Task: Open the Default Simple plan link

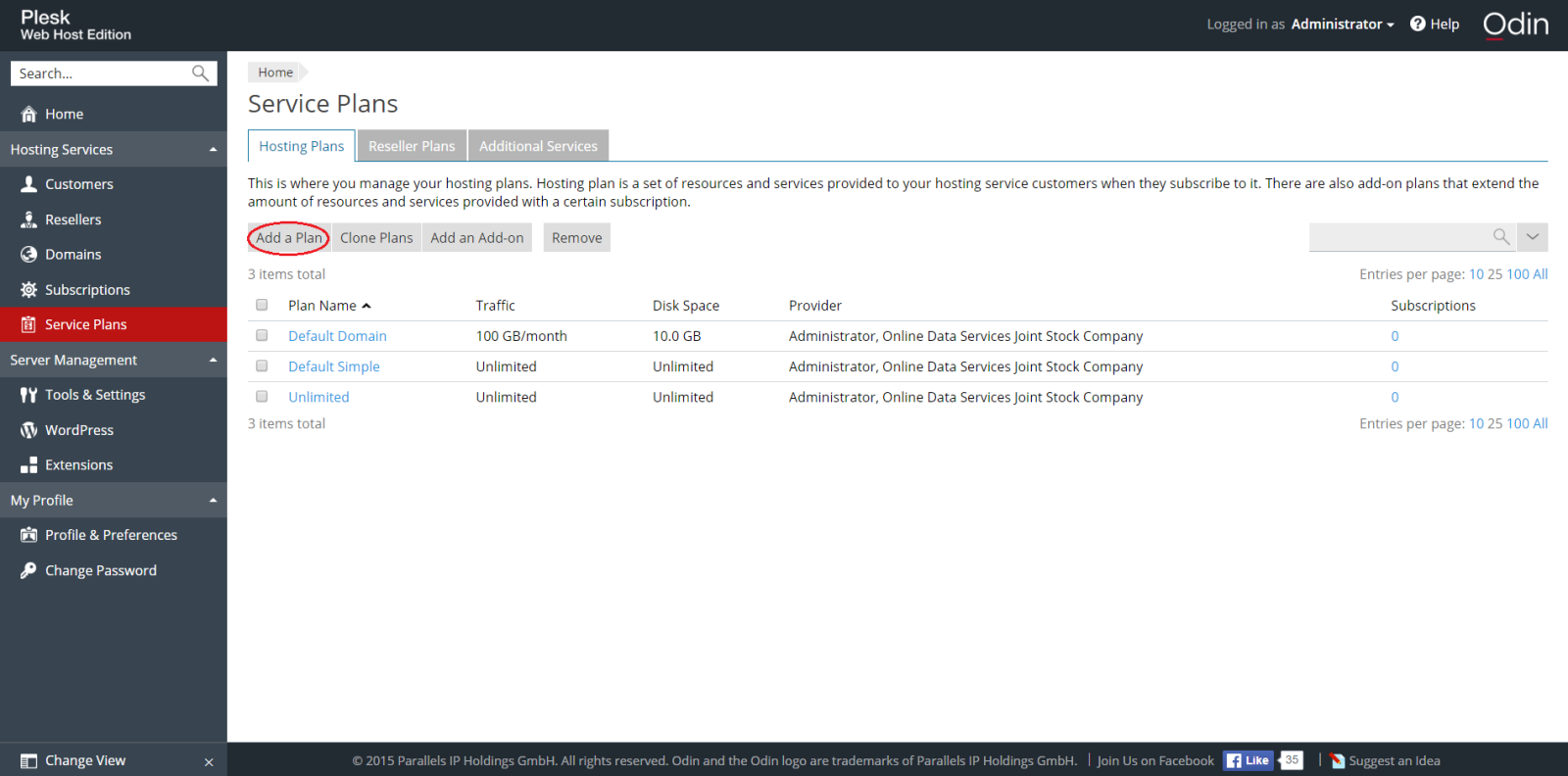Action: coord(334,366)
